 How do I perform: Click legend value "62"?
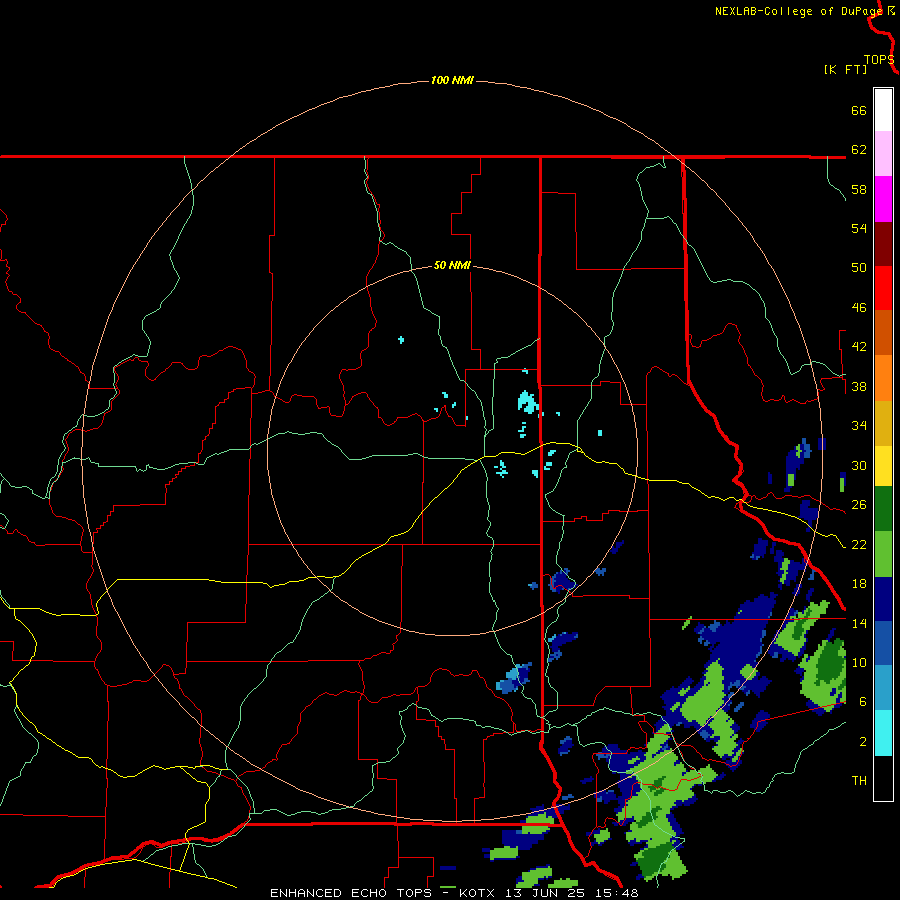click(859, 150)
